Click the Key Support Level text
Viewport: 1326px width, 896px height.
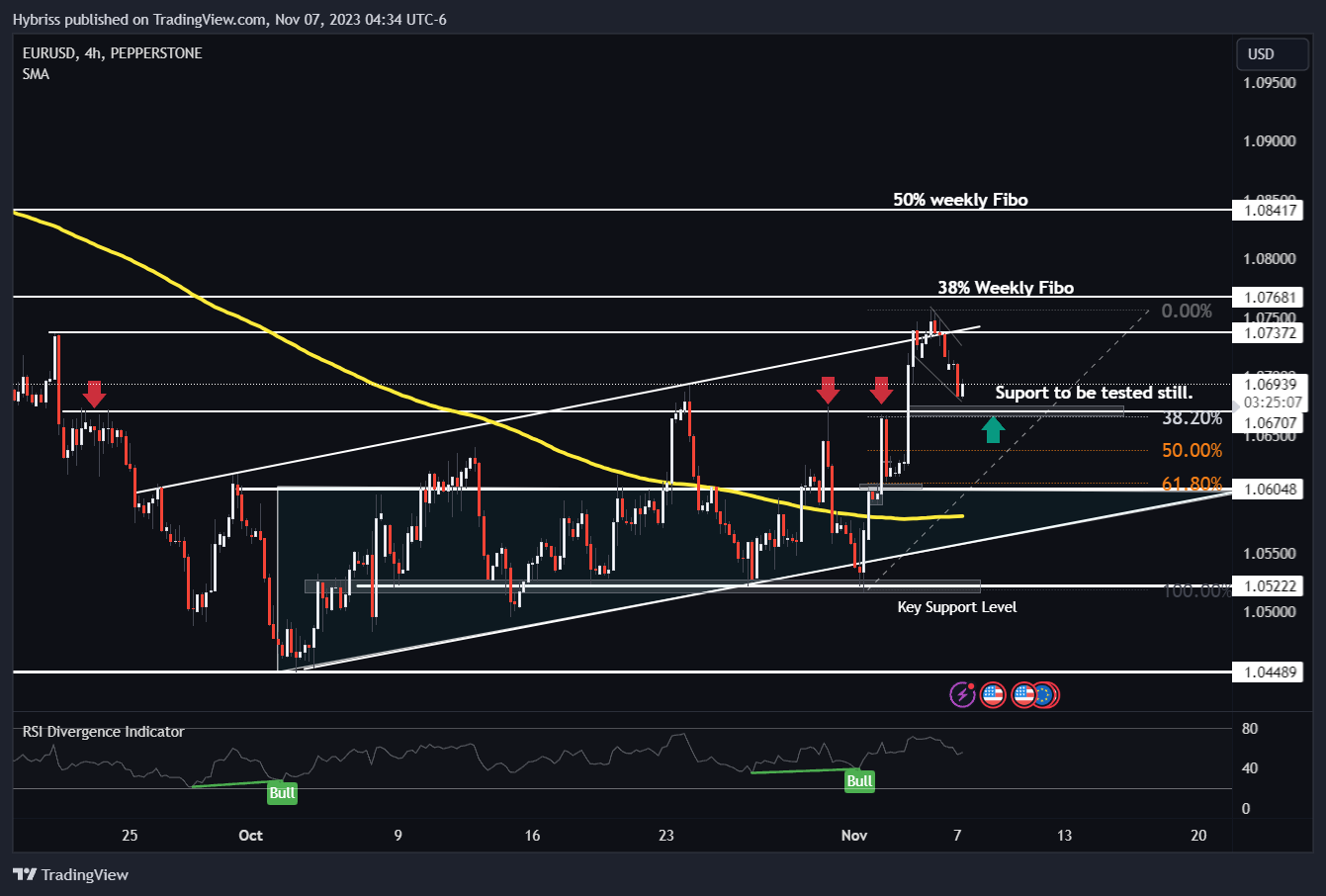pyautogui.click(x=956, y=606)
